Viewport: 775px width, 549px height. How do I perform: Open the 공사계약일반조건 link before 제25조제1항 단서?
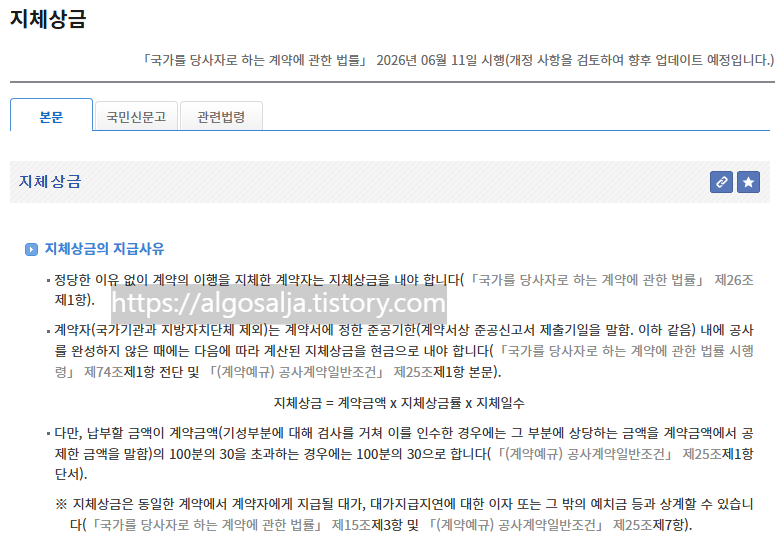click(583, 454)
